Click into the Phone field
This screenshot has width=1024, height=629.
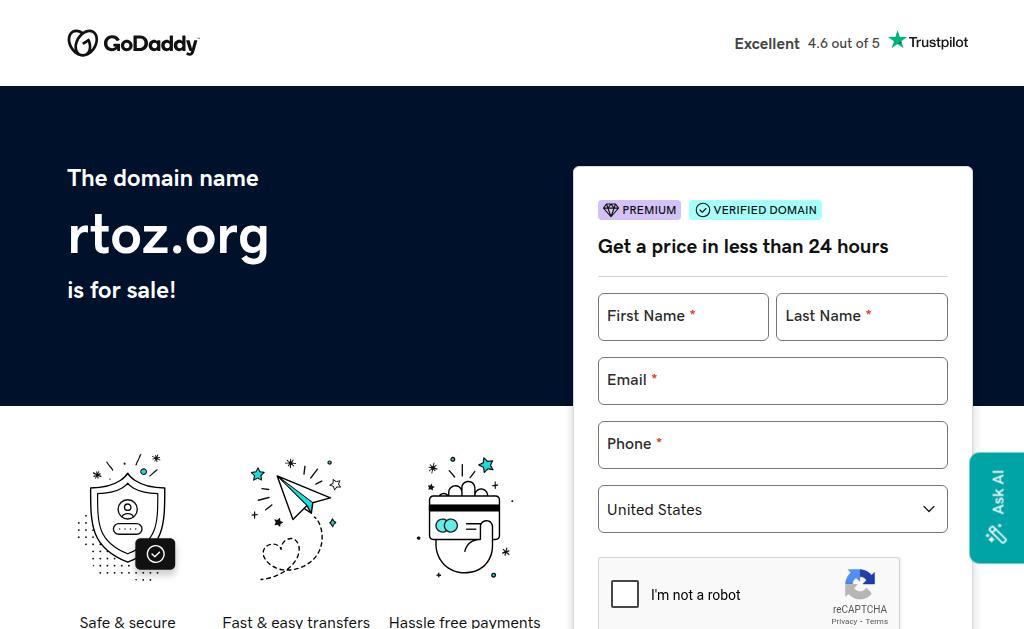coord(772,445)
